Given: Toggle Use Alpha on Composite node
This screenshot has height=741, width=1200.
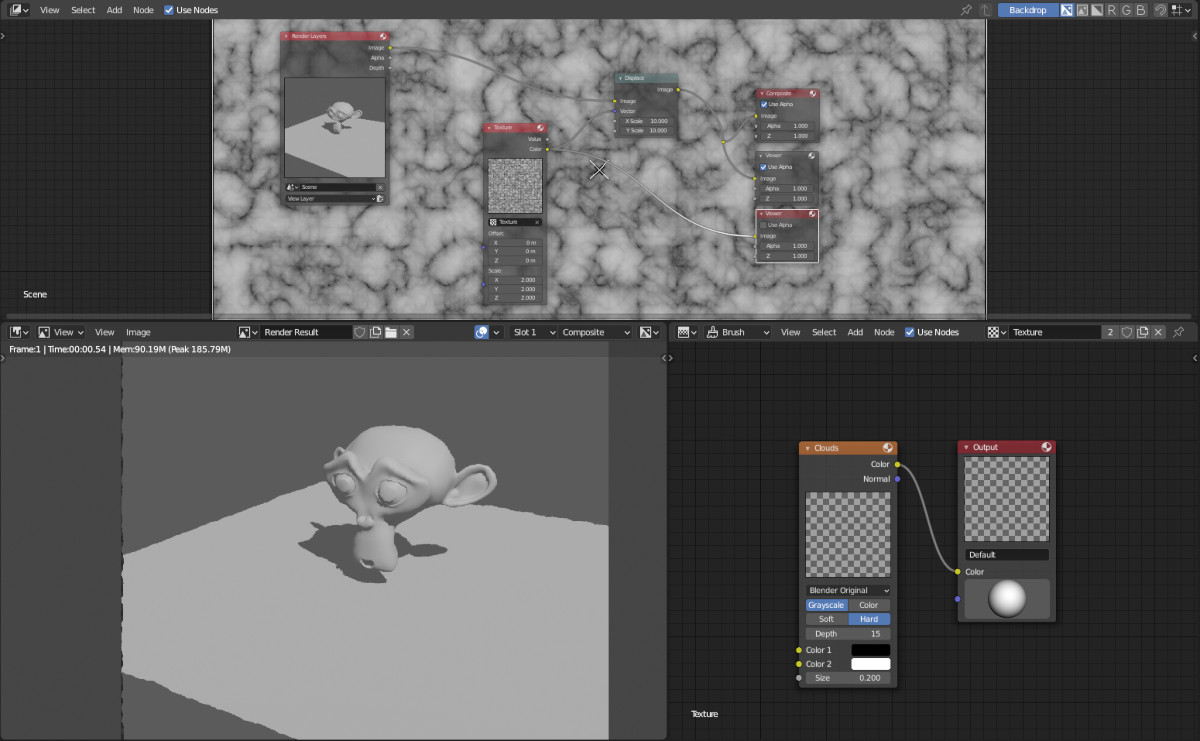Looking at the screenshot, I should 765,104.
